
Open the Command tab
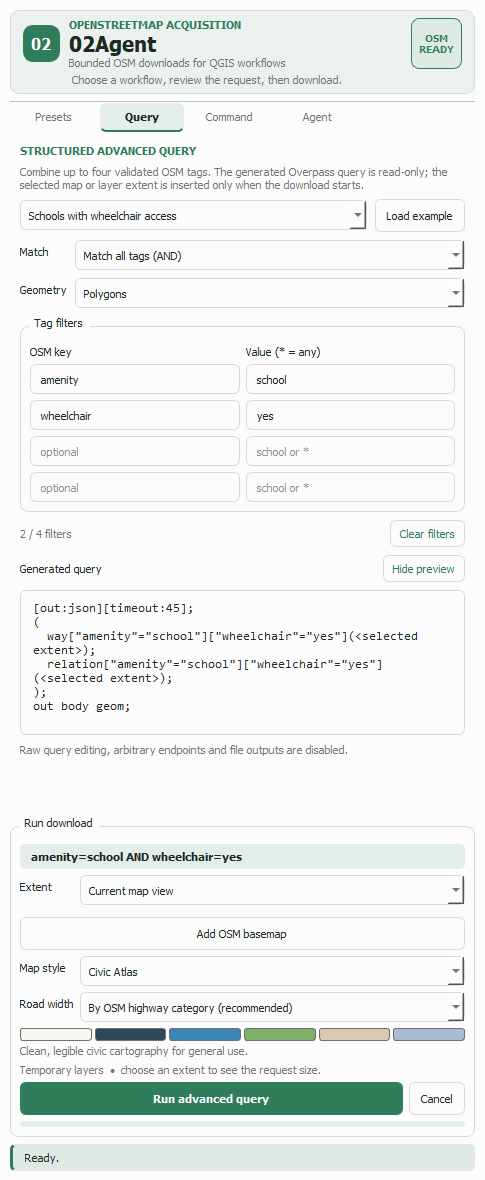coord(229,117)
